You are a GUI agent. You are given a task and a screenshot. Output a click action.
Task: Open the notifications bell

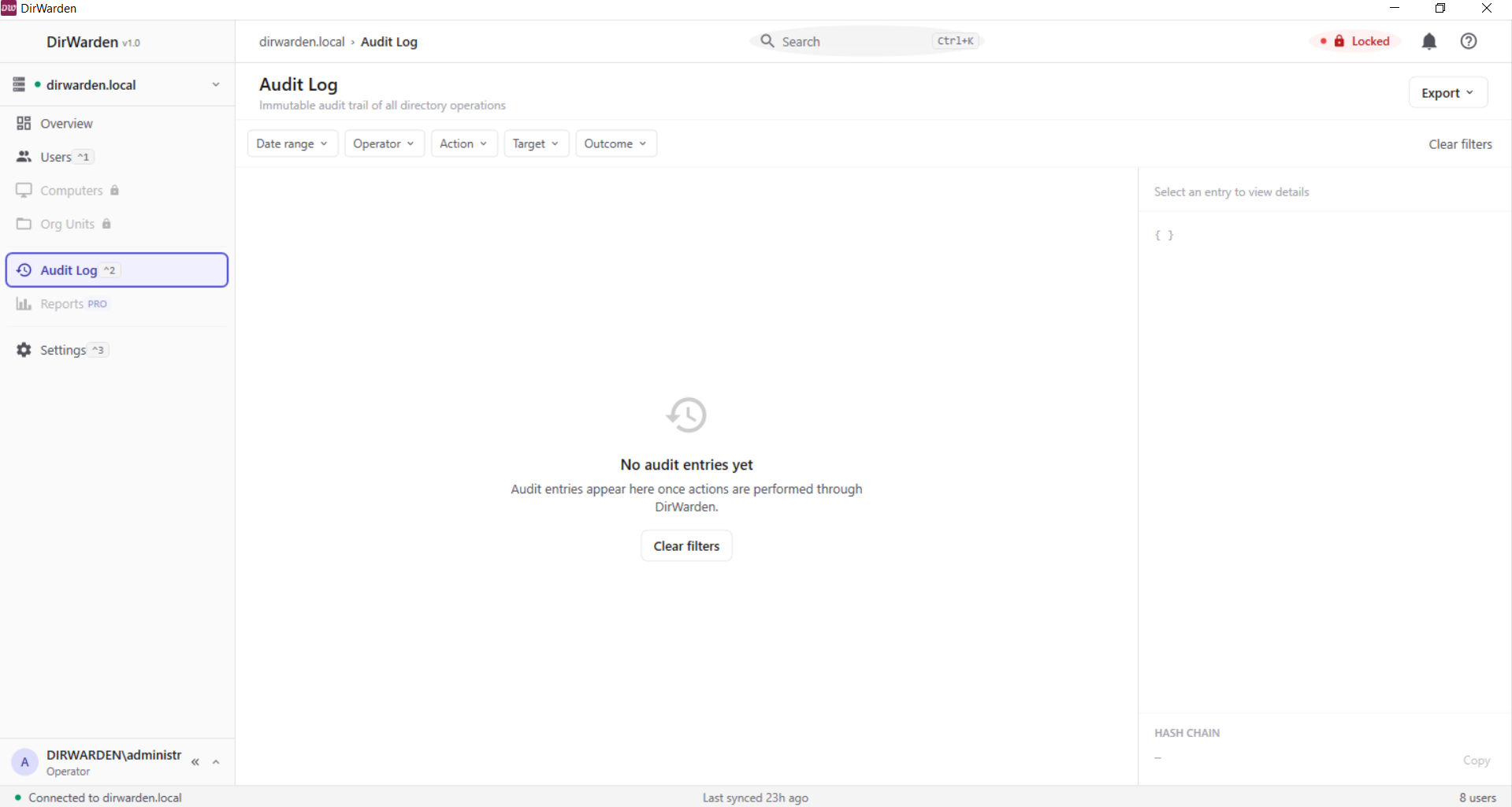(1429, 42)
